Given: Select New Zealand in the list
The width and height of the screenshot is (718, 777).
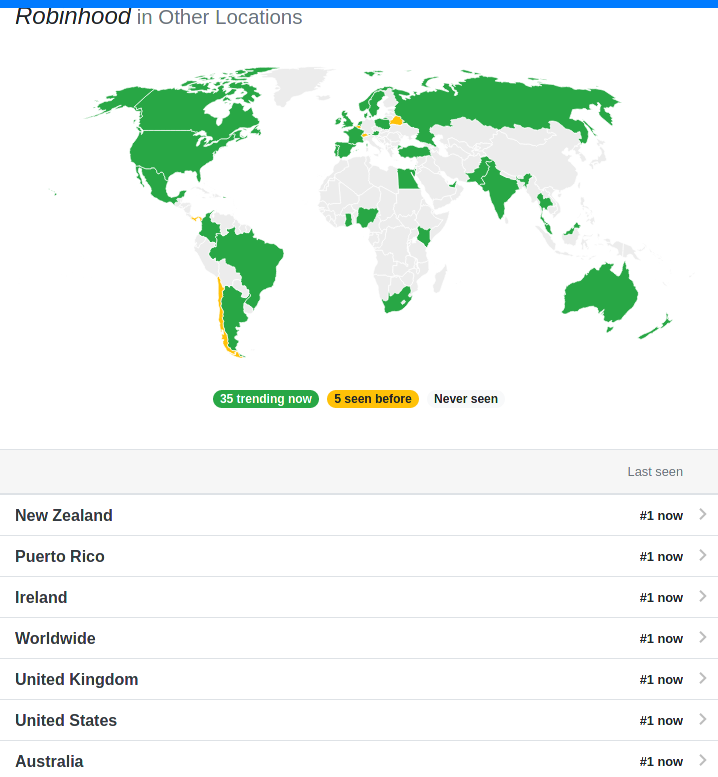Looking at the screenshot, I should tap(64, 515).
